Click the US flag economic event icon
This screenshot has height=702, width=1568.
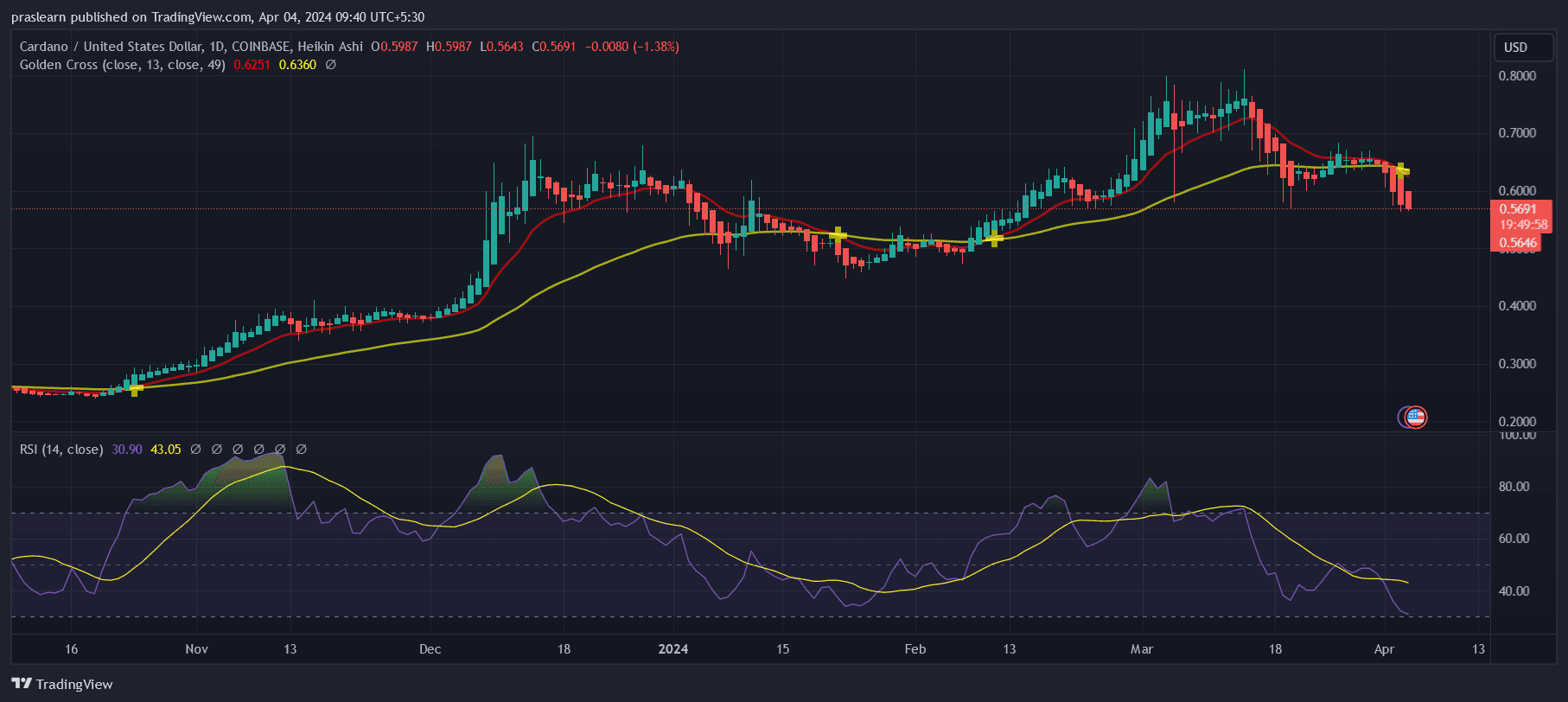(x=1415, y=418)
